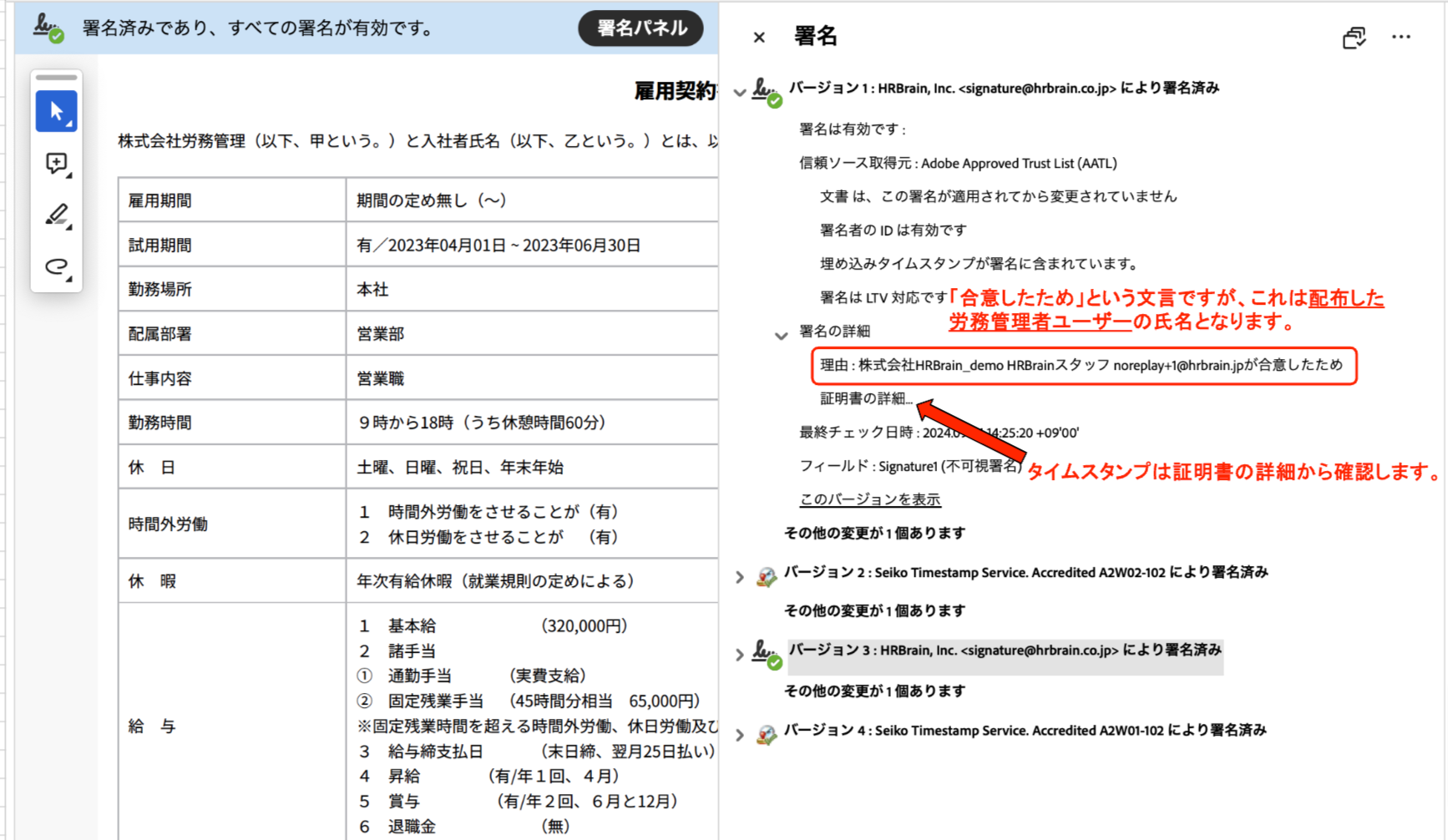Image resolution: width=1448 pixels, height=840 pixels.
Task: Click the バージョン 1 signature valid icon
Action: 767,92
